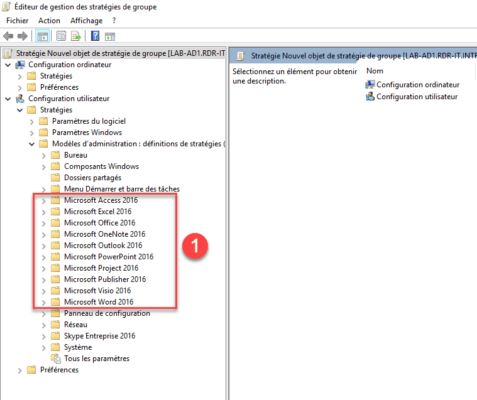Image resolution: width=477 pixels, height=400 pixels.
Task: Click the Microsoft Access 2016 folder icon
Action: [55, 200]
